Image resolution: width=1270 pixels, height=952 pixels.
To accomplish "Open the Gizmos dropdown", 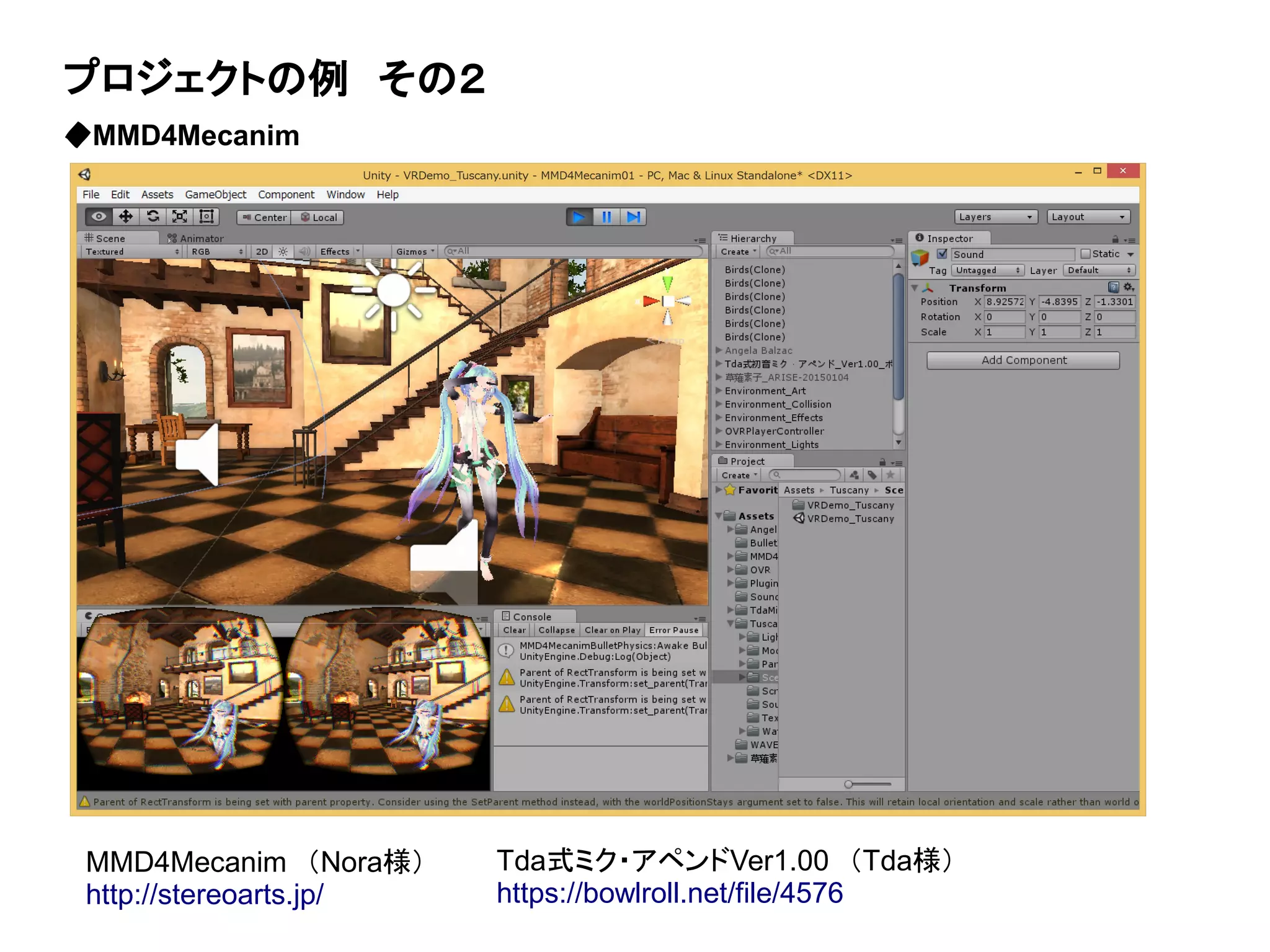I will click(415, 251).
